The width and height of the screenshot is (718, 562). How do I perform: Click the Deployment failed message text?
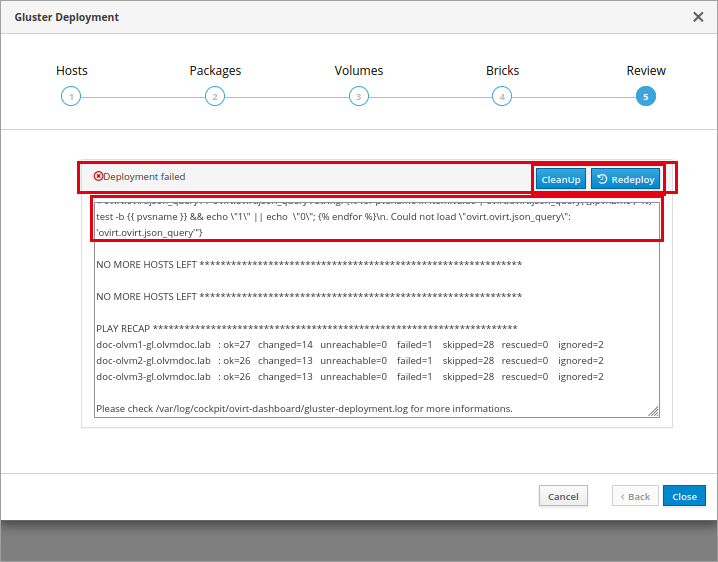click(144, 177)
